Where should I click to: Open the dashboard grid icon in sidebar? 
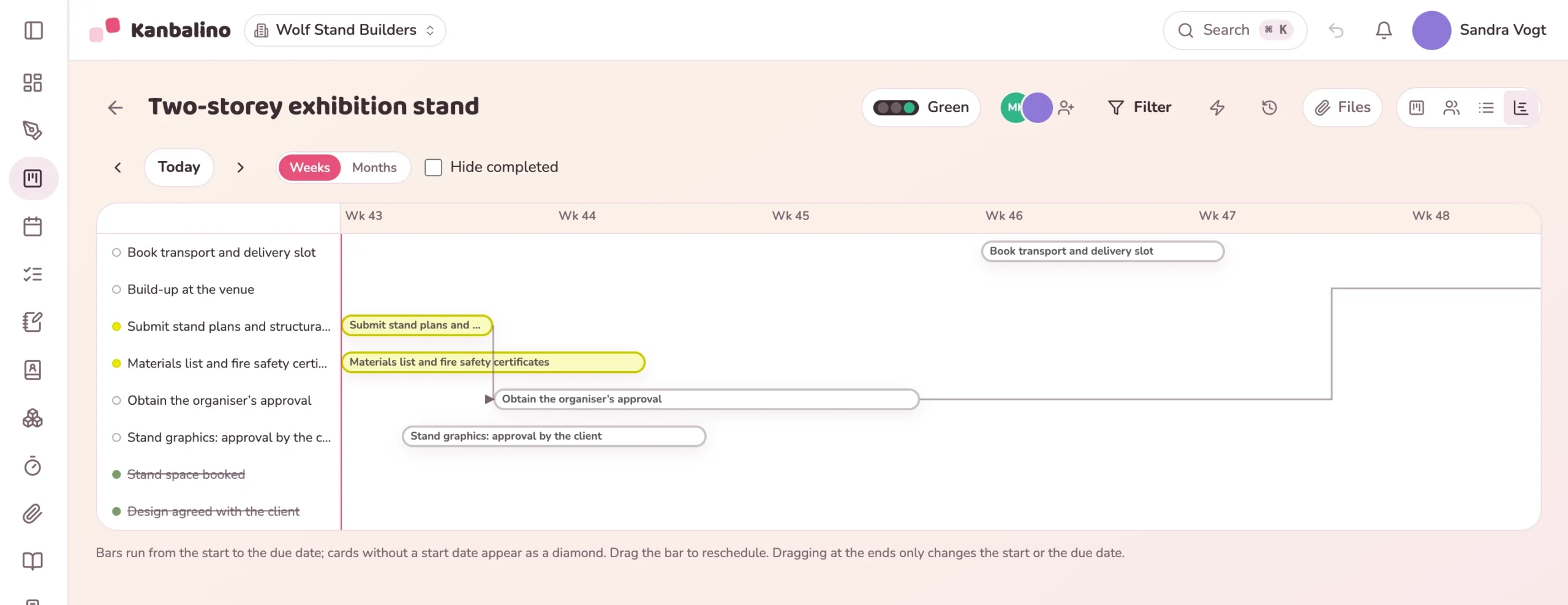[x=32, y=83]
